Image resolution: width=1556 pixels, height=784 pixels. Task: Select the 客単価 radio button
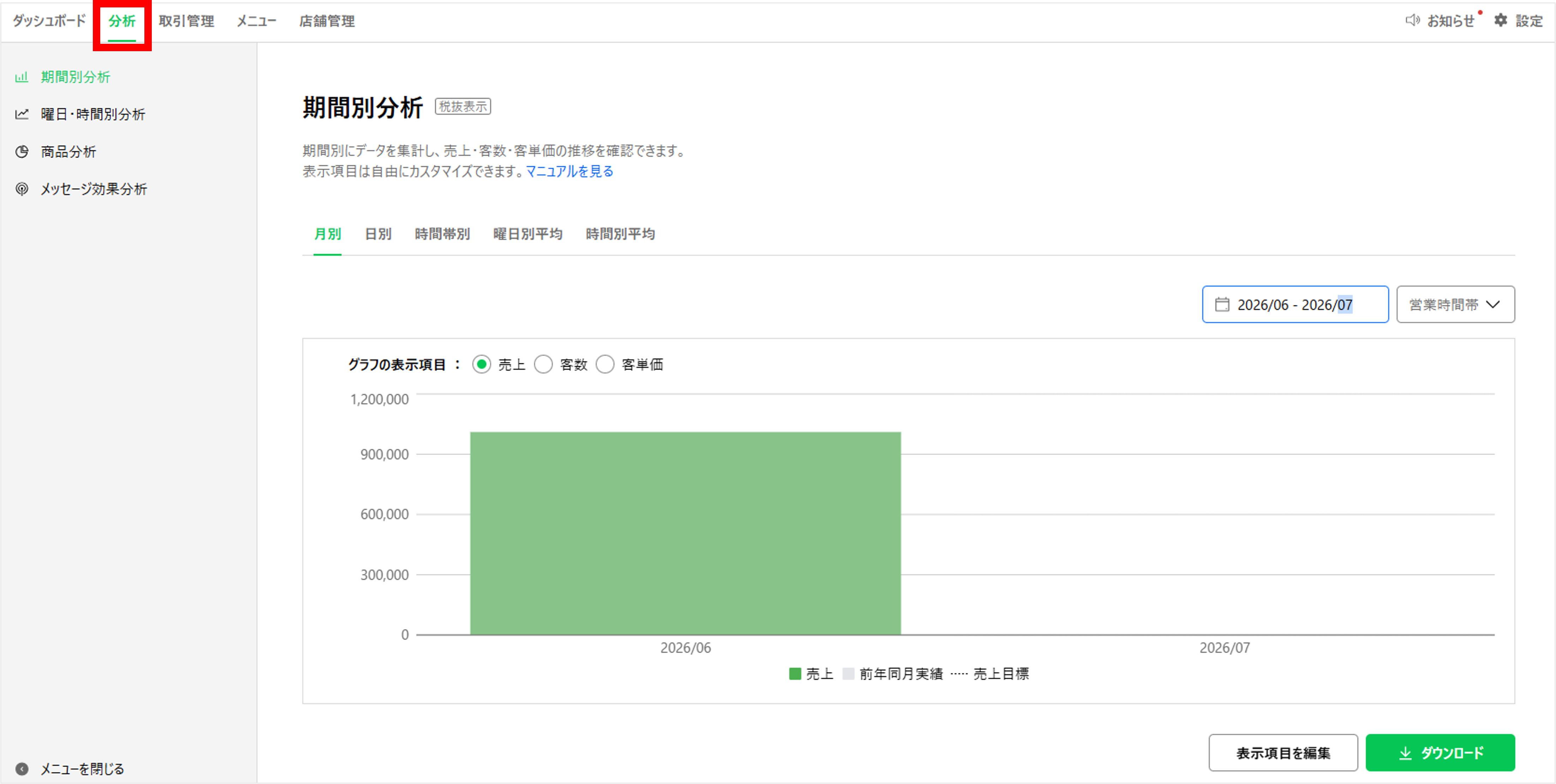[605, 365]
